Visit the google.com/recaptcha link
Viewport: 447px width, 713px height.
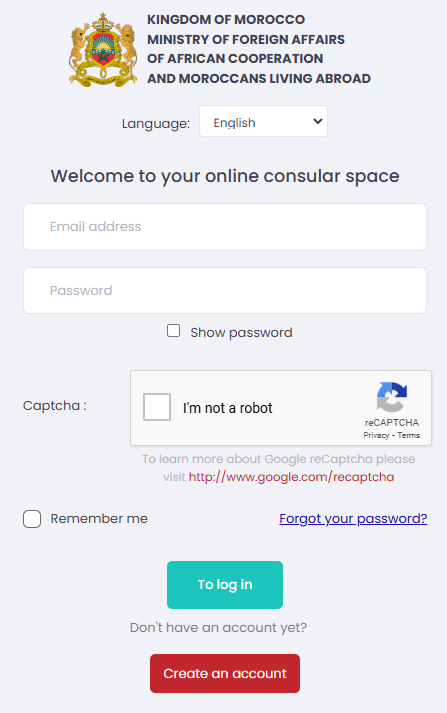tap(291, 477)
